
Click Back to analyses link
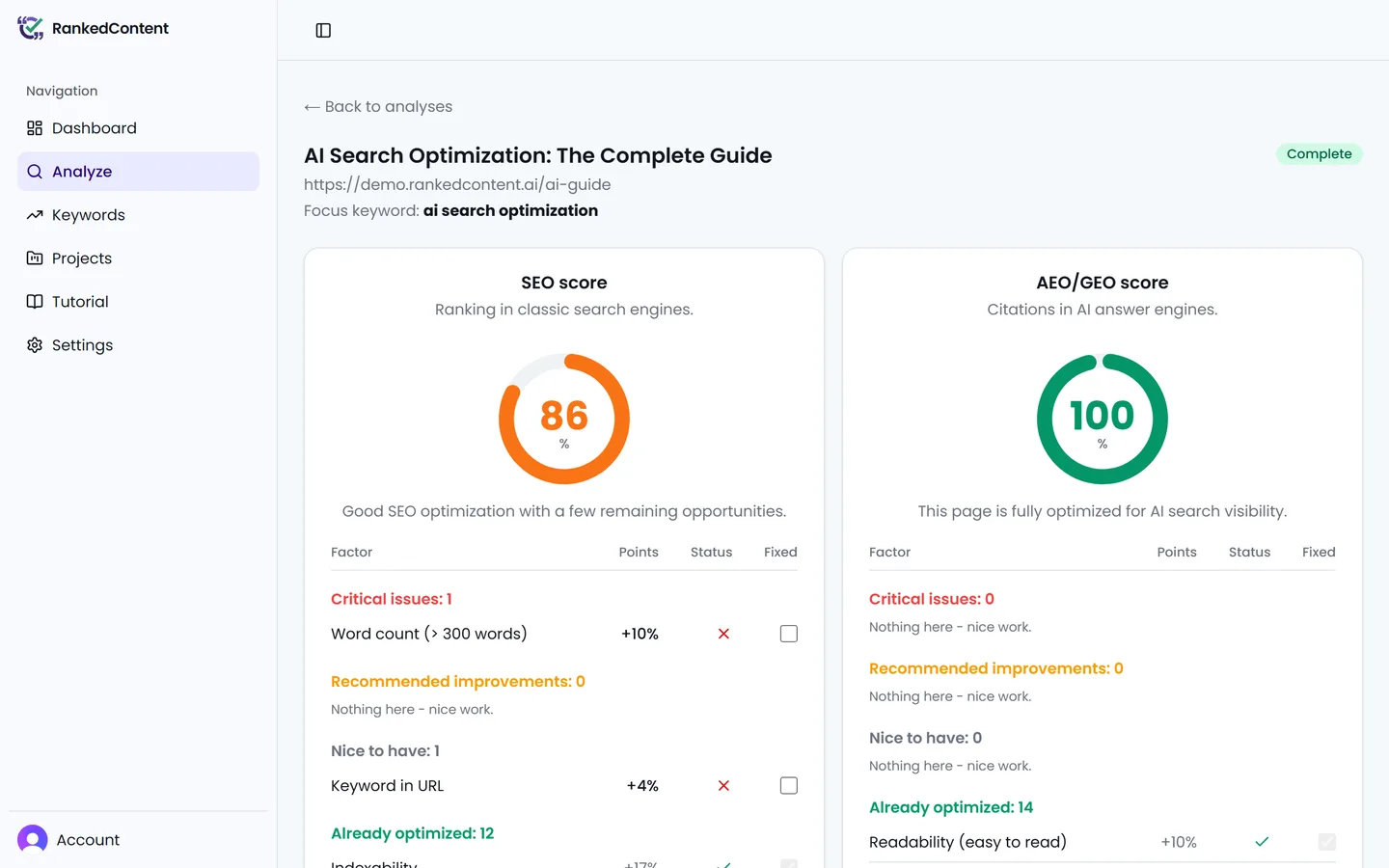click(378, 107)
